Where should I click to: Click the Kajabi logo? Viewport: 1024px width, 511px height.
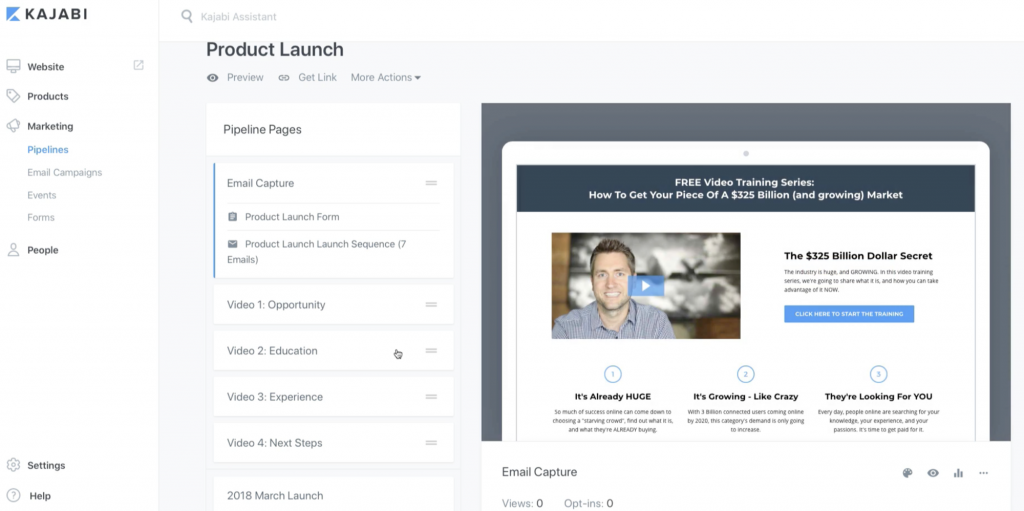coord(46,14)
